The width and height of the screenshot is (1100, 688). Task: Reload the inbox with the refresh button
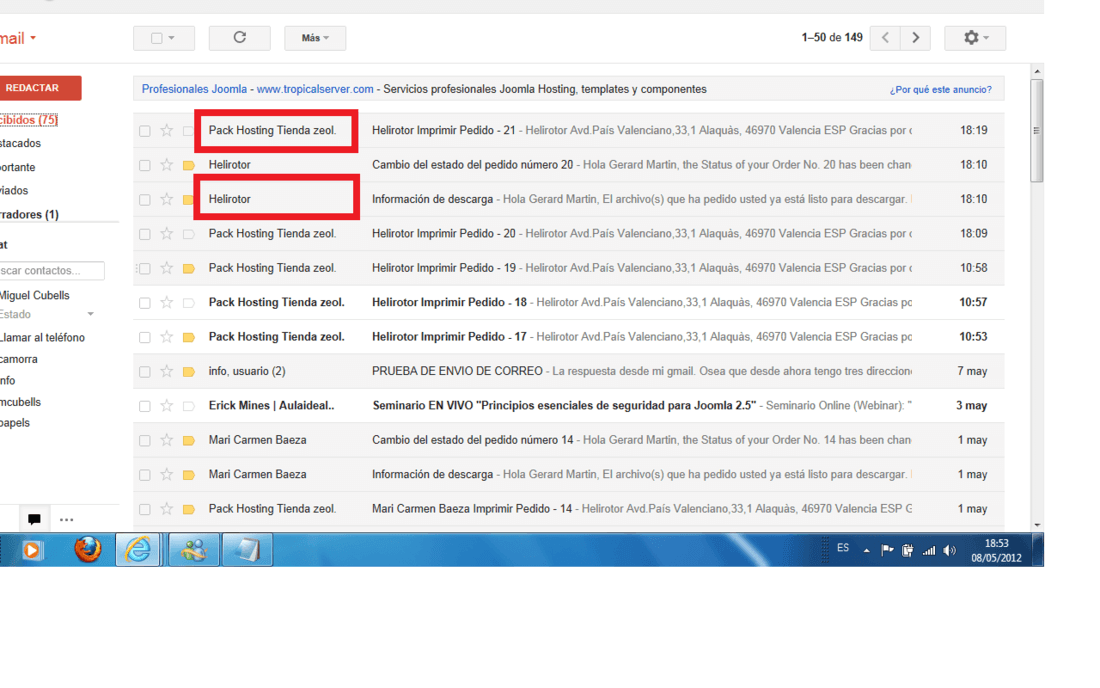[239, 38]
